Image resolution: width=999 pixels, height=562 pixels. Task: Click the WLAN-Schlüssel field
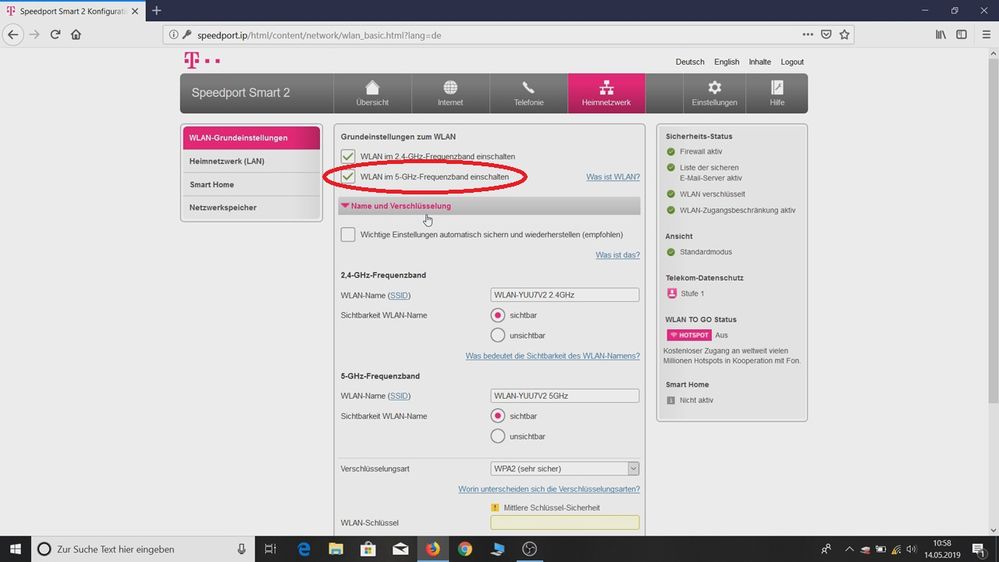point(564,522)
